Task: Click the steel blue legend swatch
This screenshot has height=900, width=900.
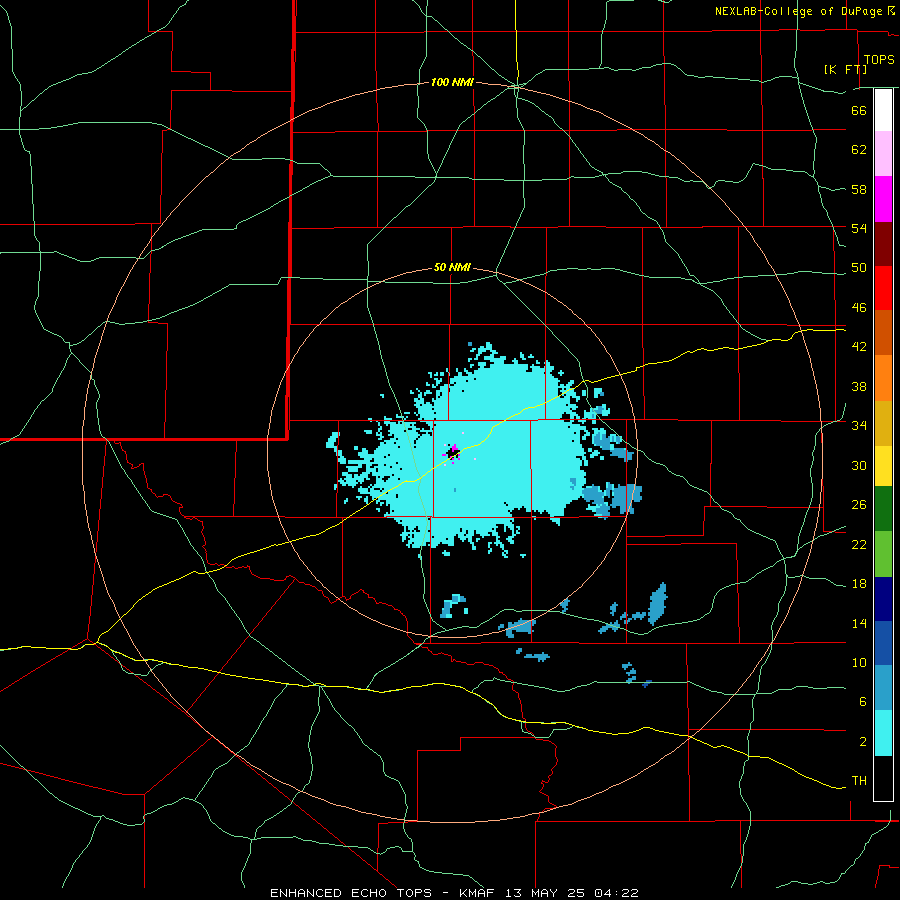Action: 883,688
